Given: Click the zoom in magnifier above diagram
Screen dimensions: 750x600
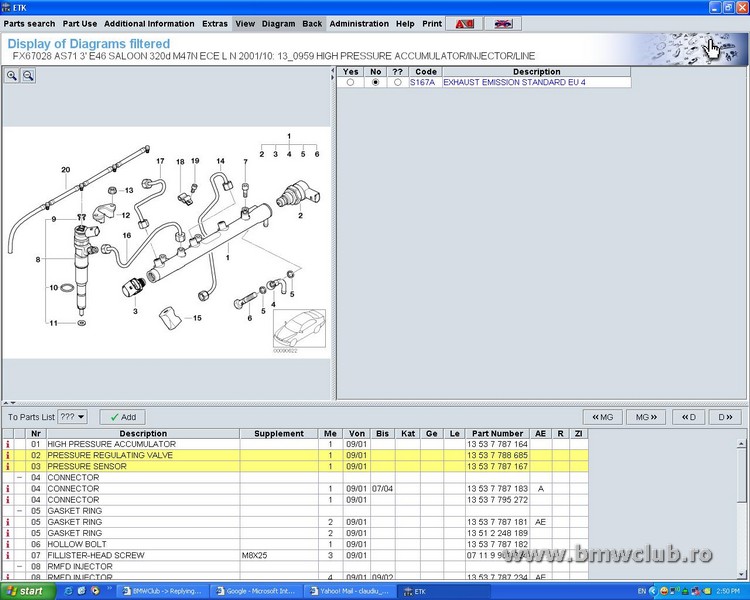Looking at the screenshot, I should coord(12,75).
